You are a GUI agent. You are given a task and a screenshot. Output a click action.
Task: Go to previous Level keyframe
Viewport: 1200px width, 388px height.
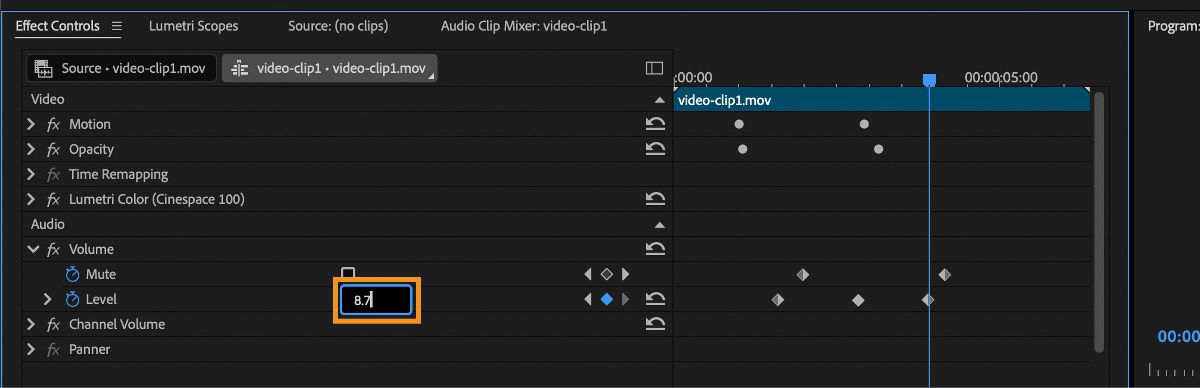[588, 299]
